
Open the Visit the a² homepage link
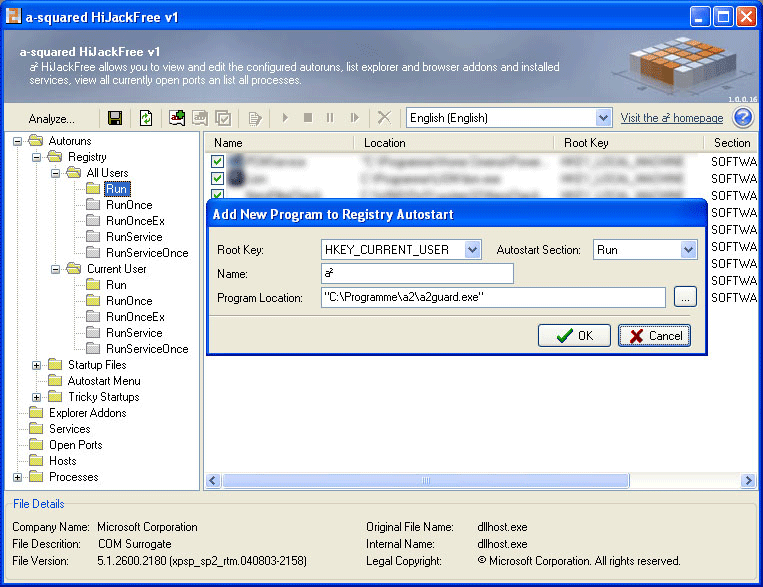click(x=672, y=118)
